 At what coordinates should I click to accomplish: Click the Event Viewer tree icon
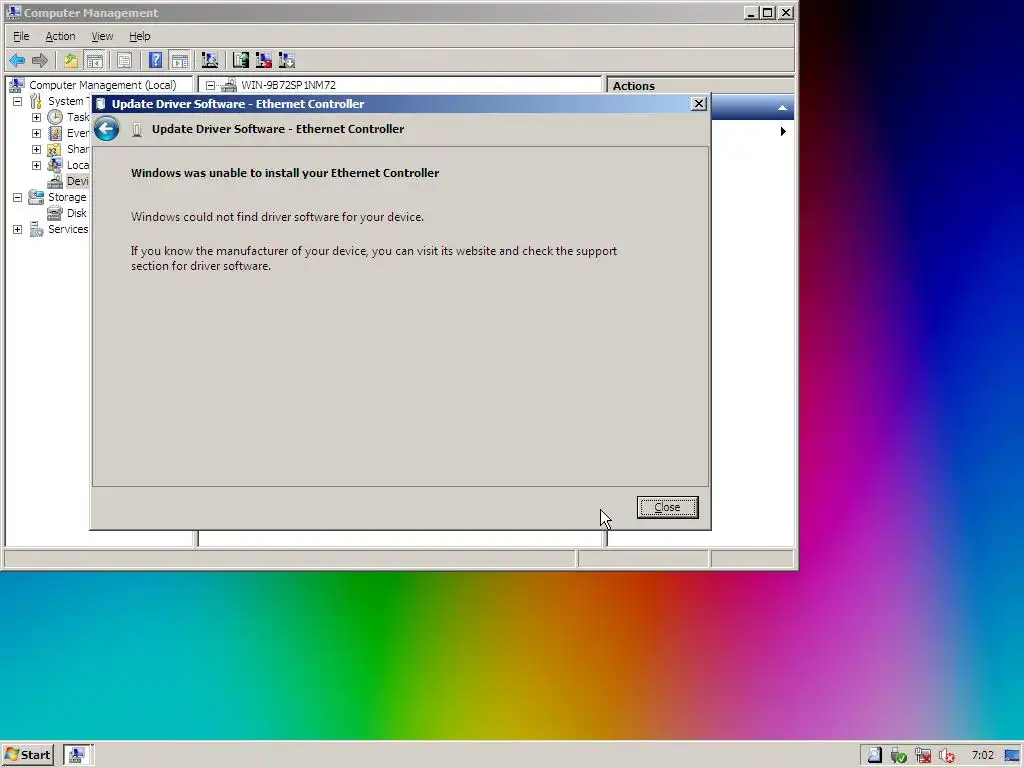(55, 133)
